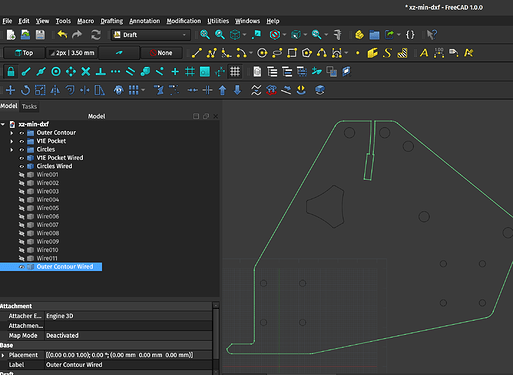Show the hidden Wire005 object

click(22, 208)
